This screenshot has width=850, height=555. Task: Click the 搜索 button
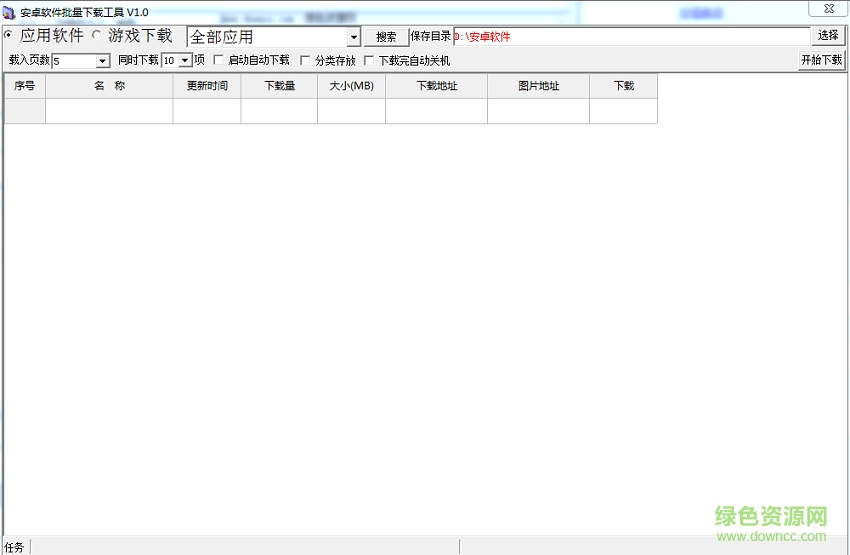(x=386, y=37)
